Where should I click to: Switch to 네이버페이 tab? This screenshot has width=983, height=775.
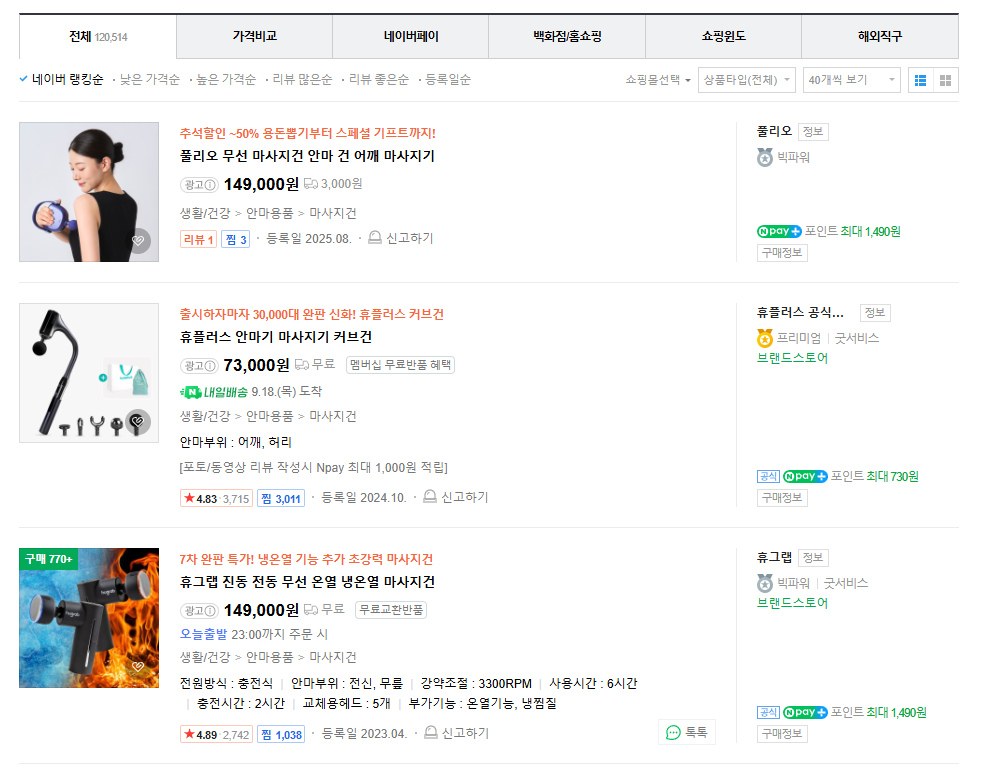411,37
